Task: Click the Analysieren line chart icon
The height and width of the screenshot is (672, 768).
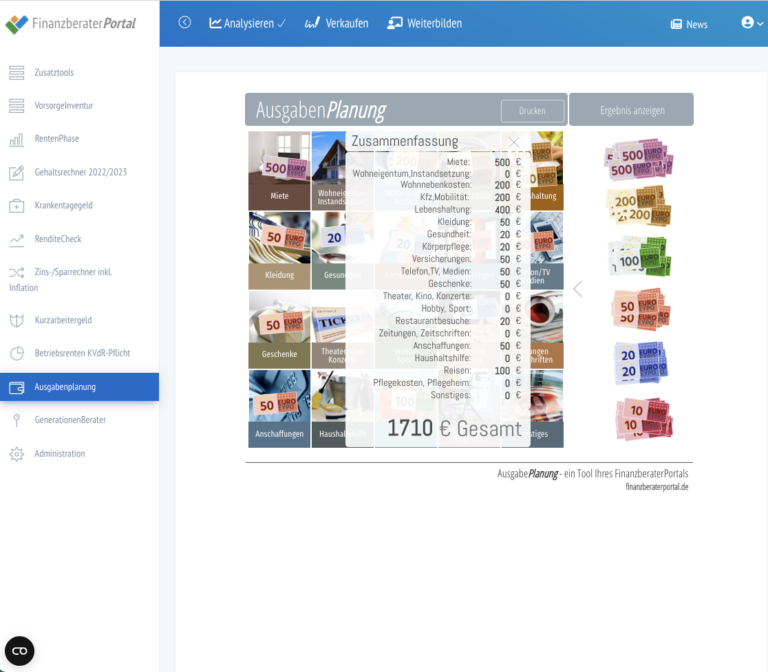Action: pyautogui.click(x=215, y=23)
